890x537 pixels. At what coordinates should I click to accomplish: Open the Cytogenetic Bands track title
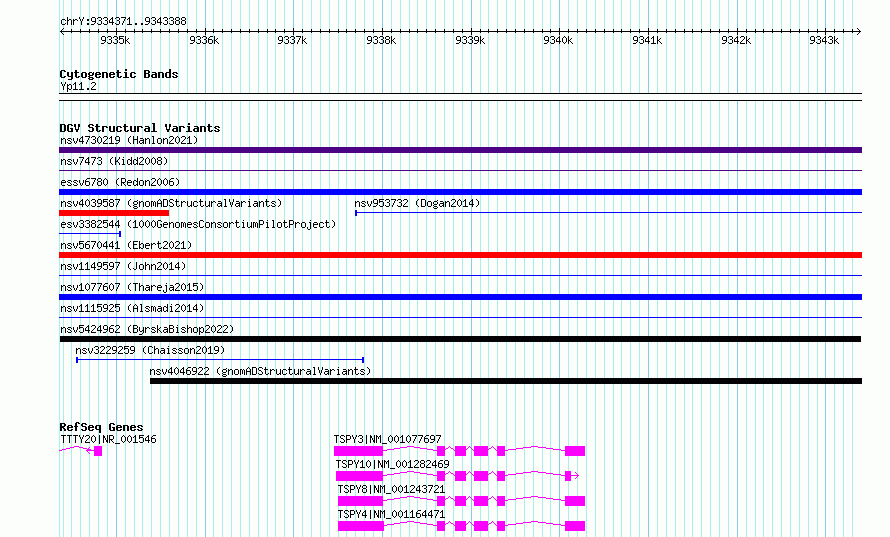119,74
